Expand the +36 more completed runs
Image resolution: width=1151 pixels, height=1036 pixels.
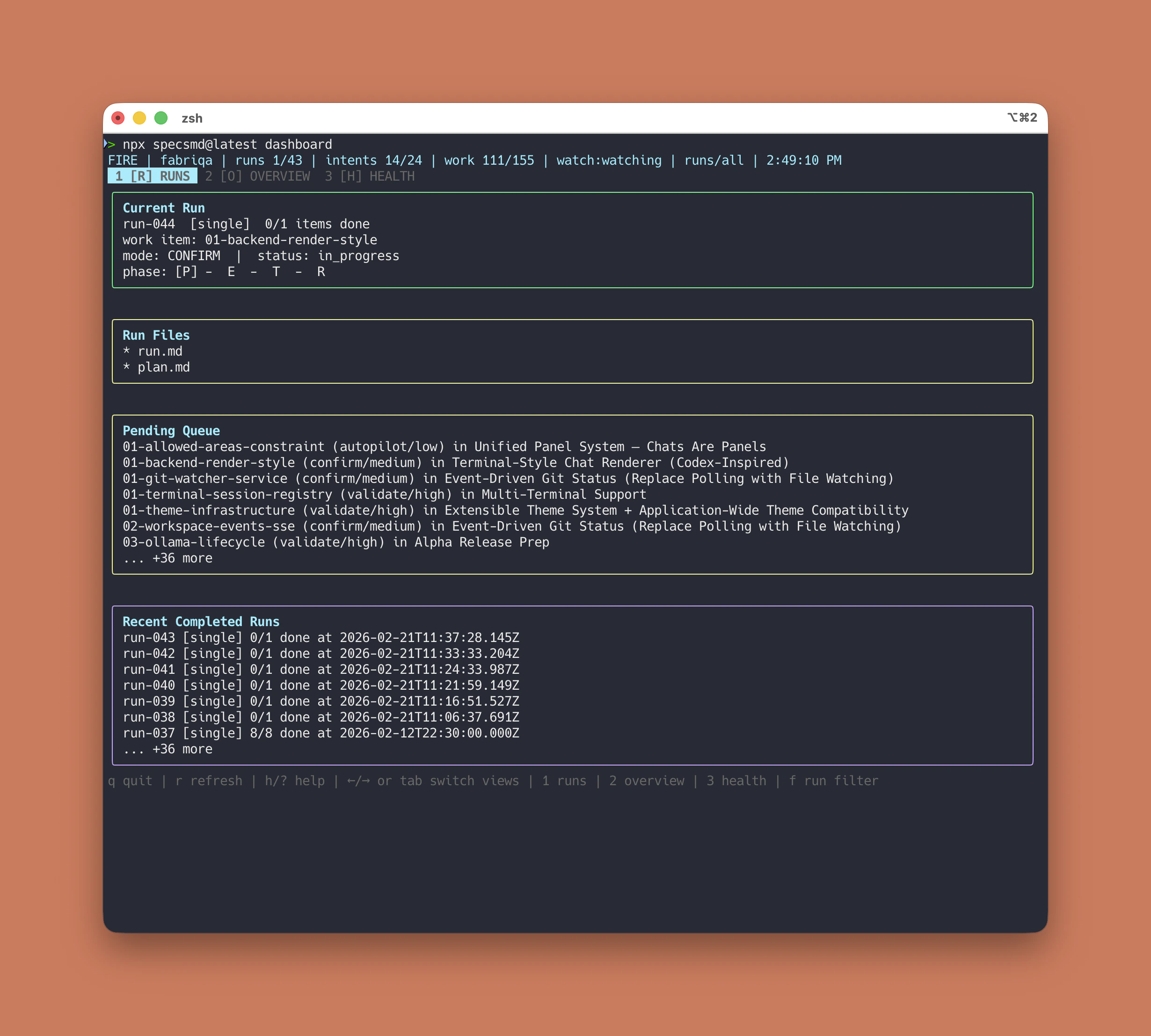pos(168,749)
